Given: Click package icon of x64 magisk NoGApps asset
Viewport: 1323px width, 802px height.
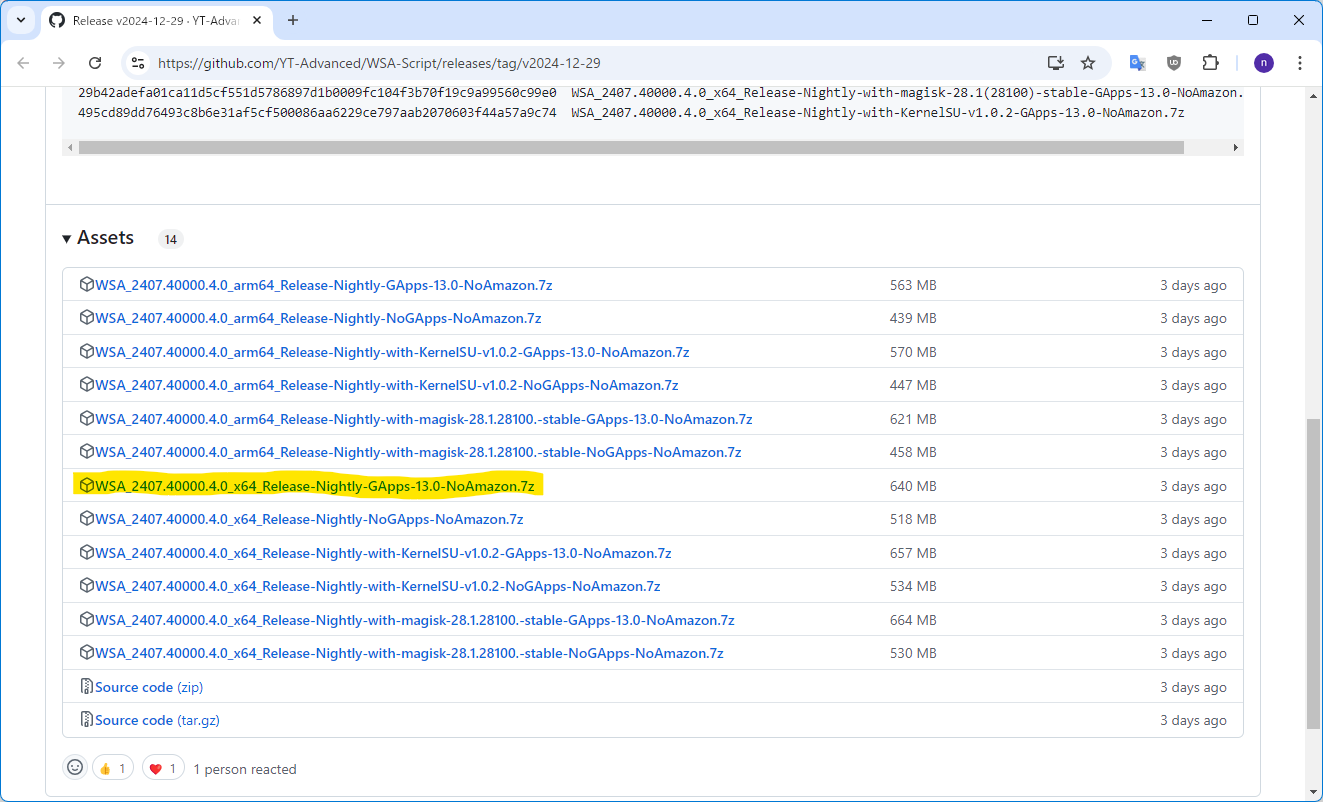Looking at the screenshot, I should pyautogui.click(x=87, y=653).
